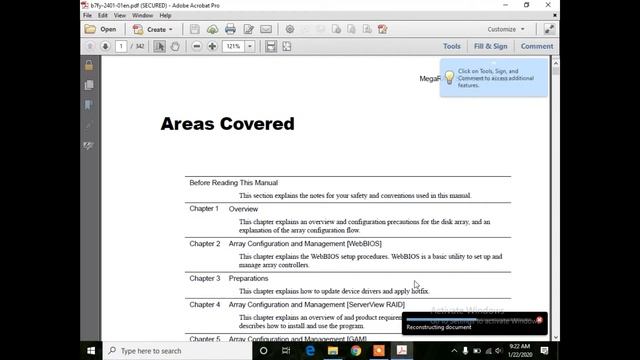Viewport: 640px width, 360px height.
Task: Click the Before Reading This Manual row
Action: 233,183
